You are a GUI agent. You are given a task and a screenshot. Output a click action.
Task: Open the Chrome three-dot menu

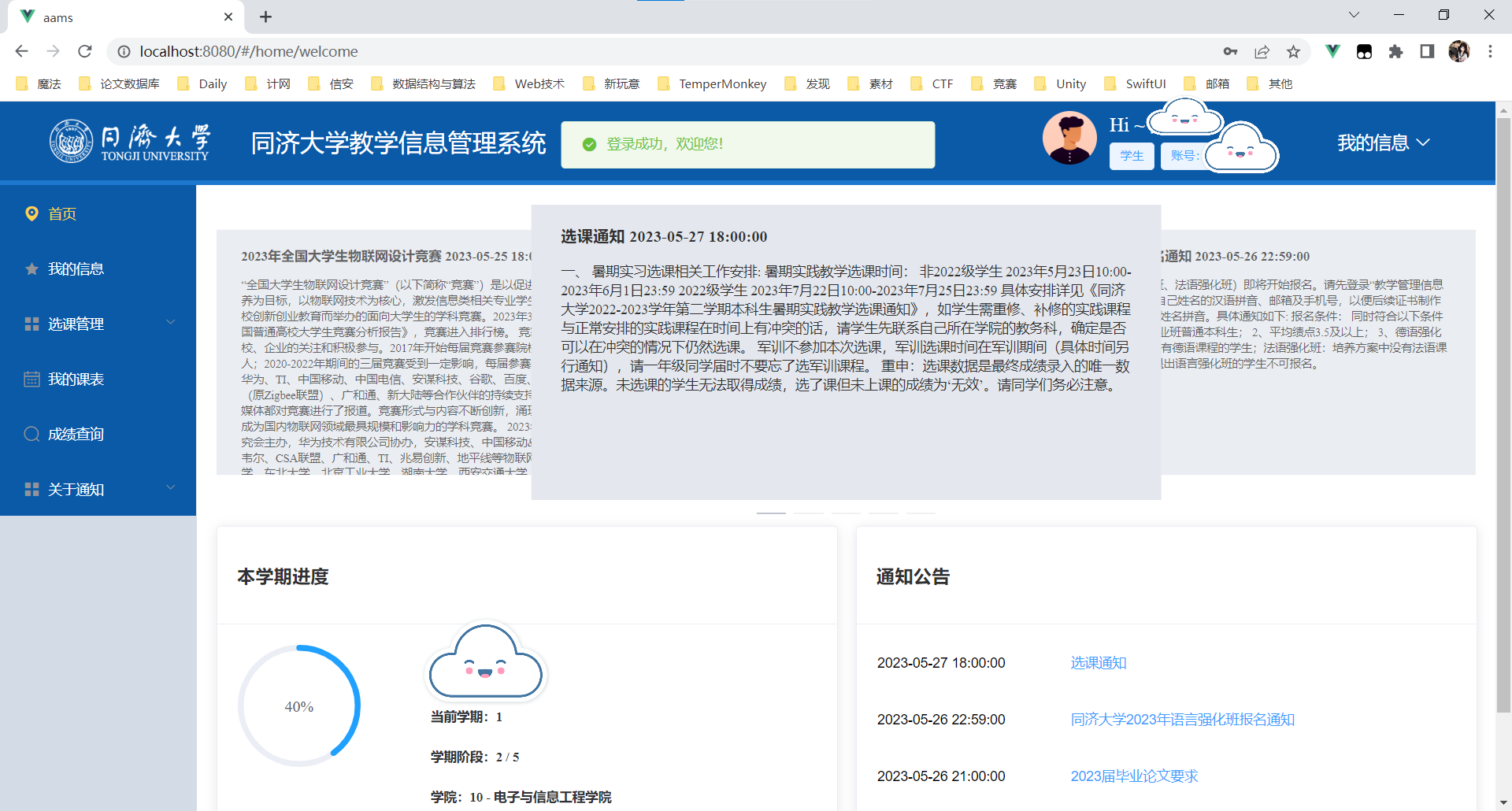pos(1490,51)
